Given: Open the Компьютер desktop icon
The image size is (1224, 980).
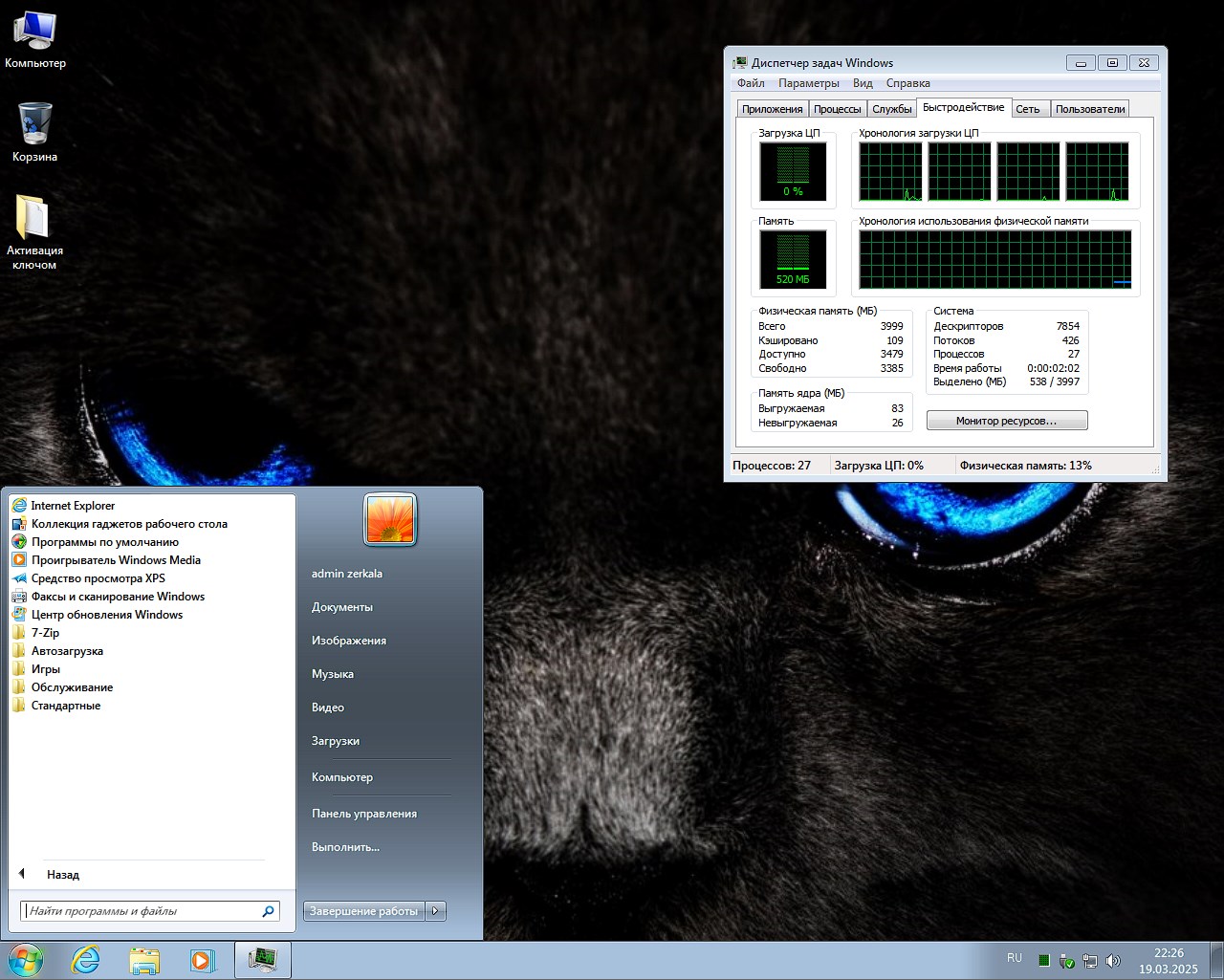Looking at the screenshot, I should pyautogui.click(x=35, y=40).
